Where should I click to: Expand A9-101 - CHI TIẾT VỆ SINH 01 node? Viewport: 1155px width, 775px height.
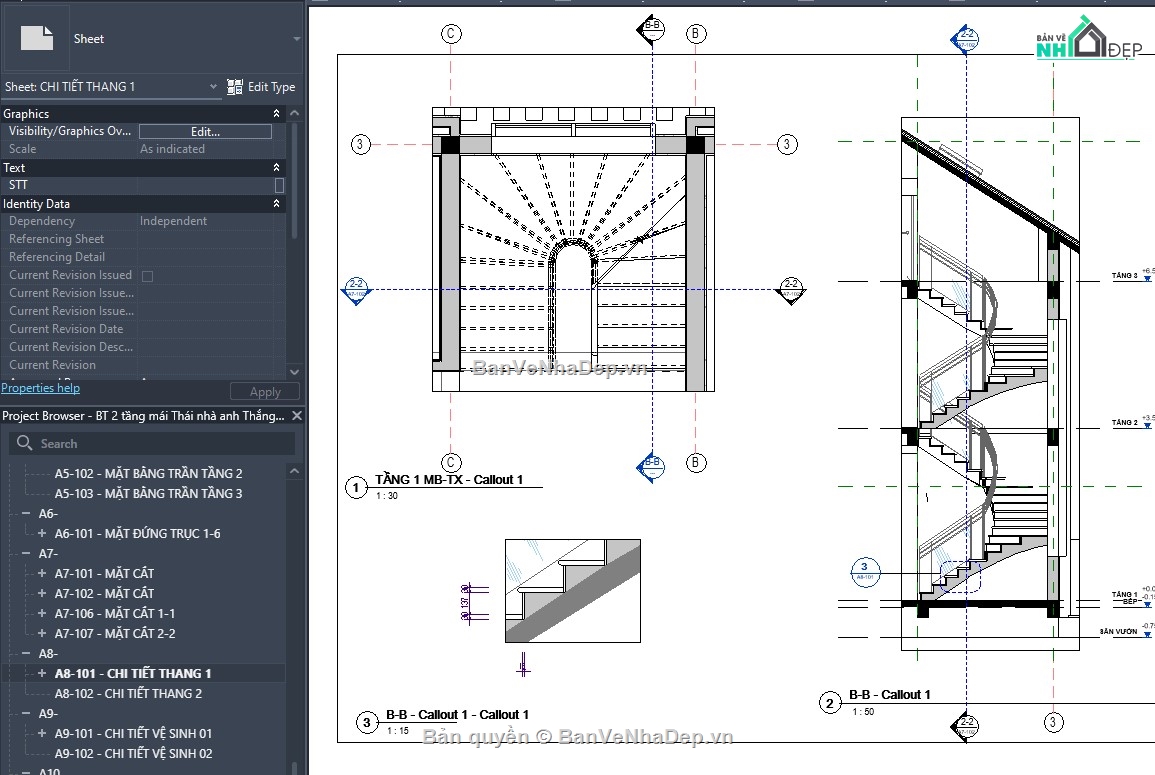[42, 733]
